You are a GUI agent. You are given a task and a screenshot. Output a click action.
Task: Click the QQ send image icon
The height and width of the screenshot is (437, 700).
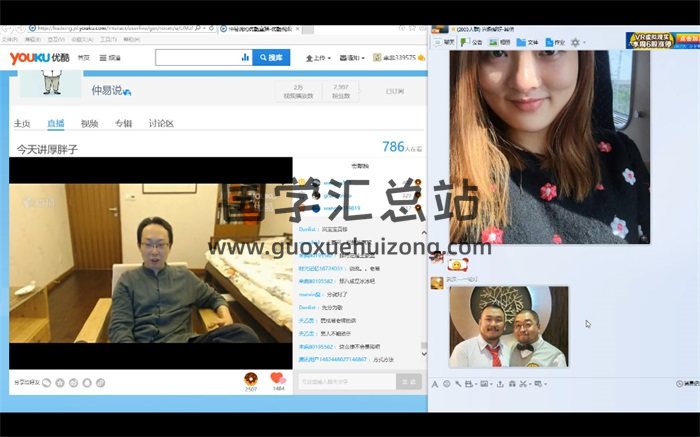point(485,384)
